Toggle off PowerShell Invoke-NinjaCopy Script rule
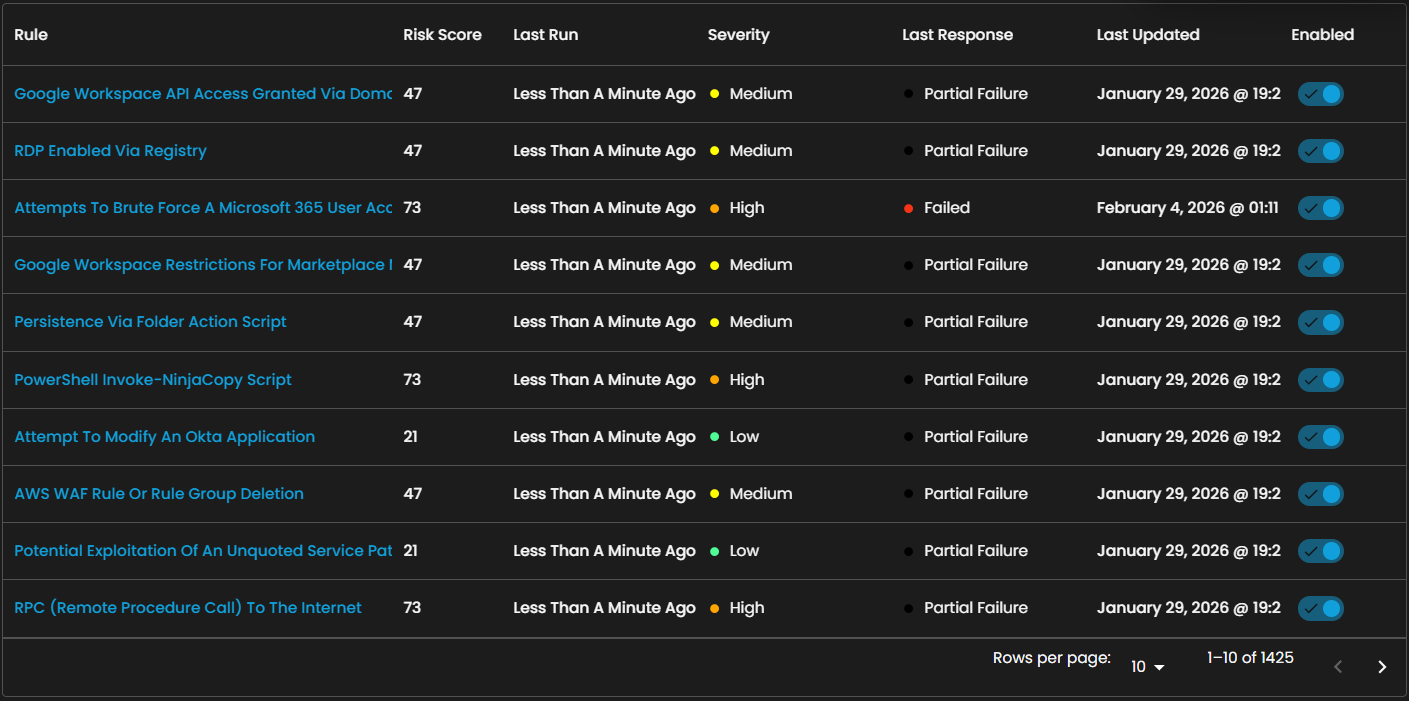The width and height of the screenshot is (1409, 701). (1320, 380)
